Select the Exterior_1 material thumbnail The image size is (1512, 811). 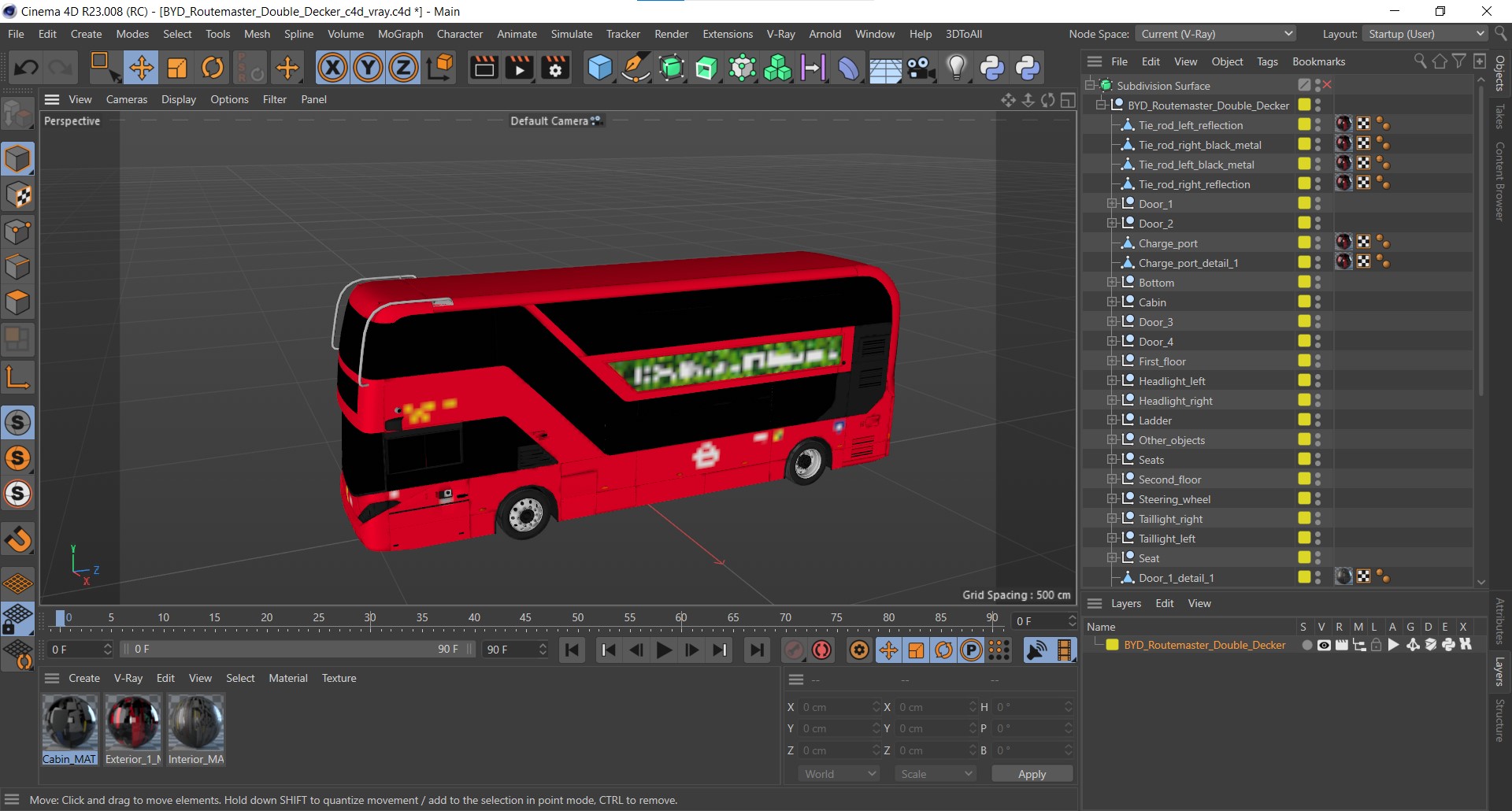[133, 723]
